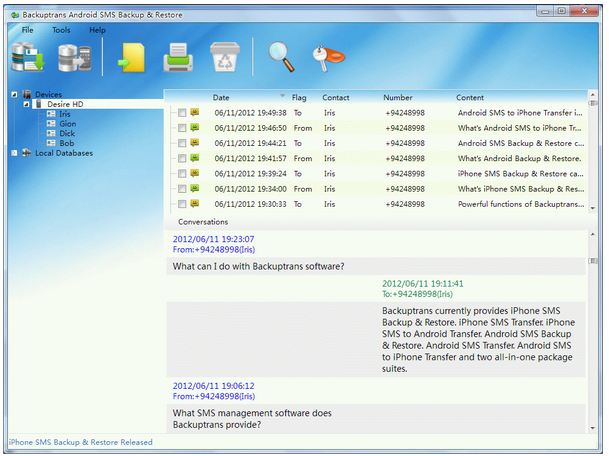
Task: Click the Recycle bin delete toolbar icon
Action: pyautogui.click(x=224, y=57)
